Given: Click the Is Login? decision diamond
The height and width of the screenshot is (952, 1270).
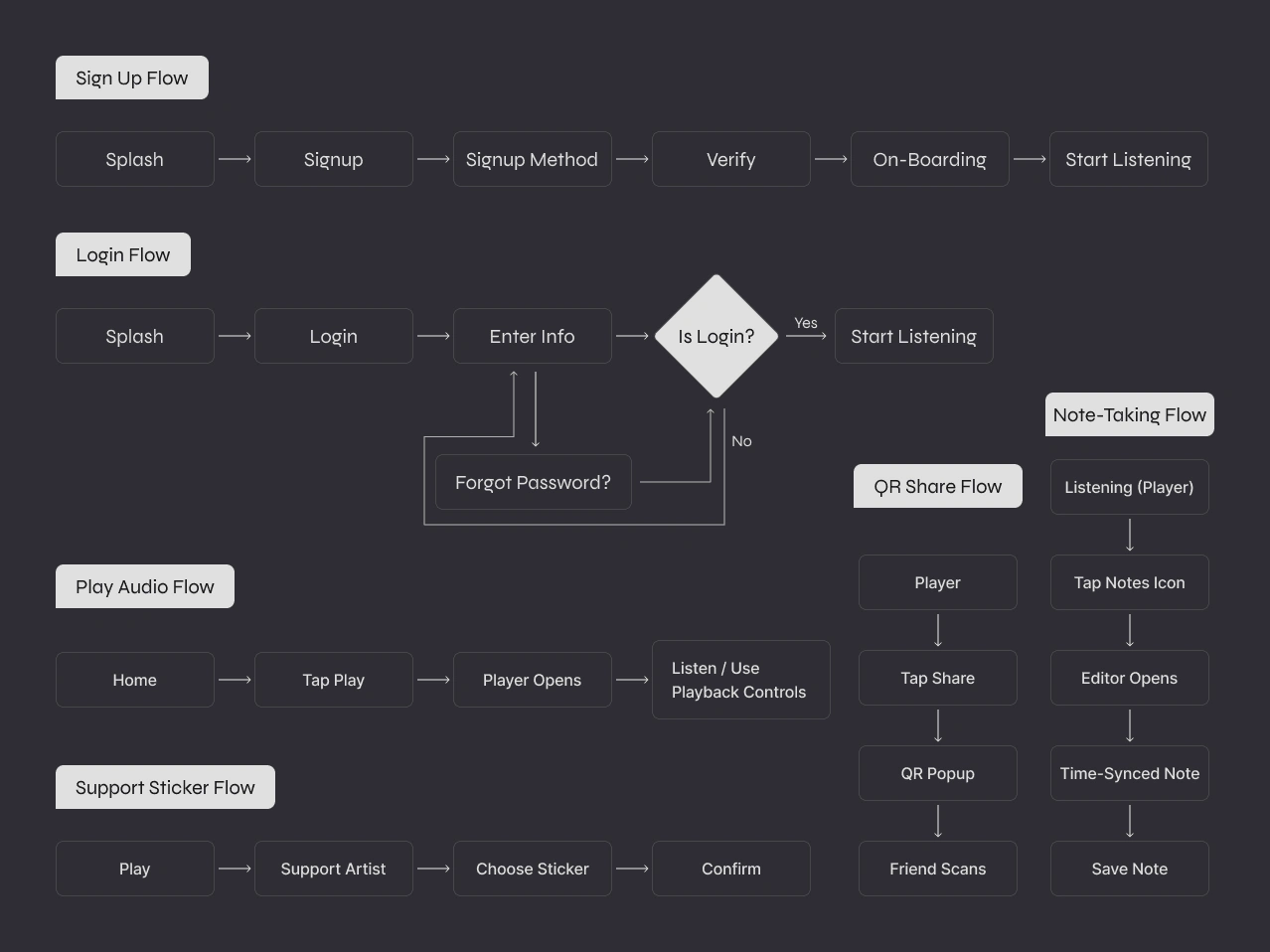Looking at the screenshot, I should (x=715, y=336).
